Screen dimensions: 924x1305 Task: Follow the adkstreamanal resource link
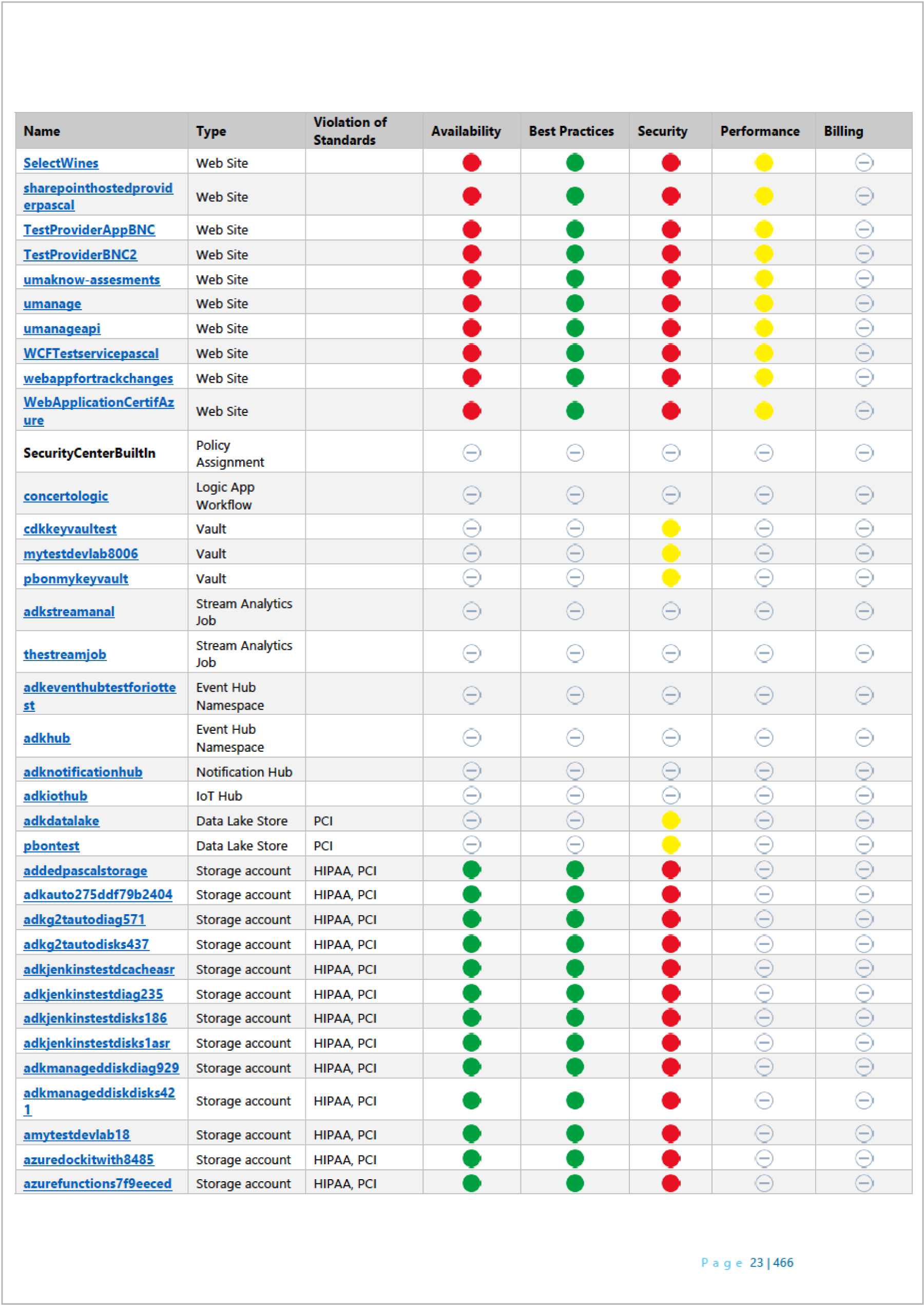point(69,611)
